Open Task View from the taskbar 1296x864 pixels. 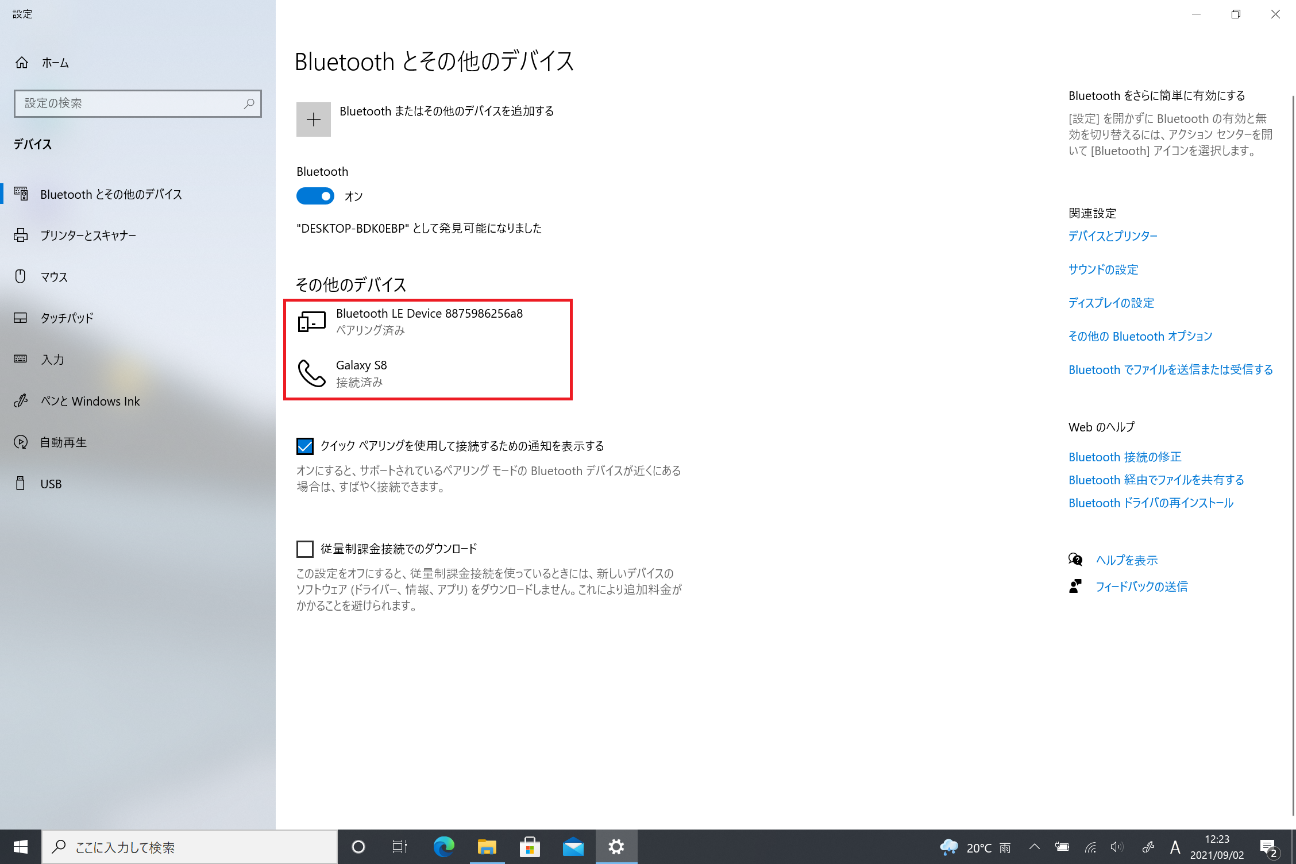tap(399, 847)
